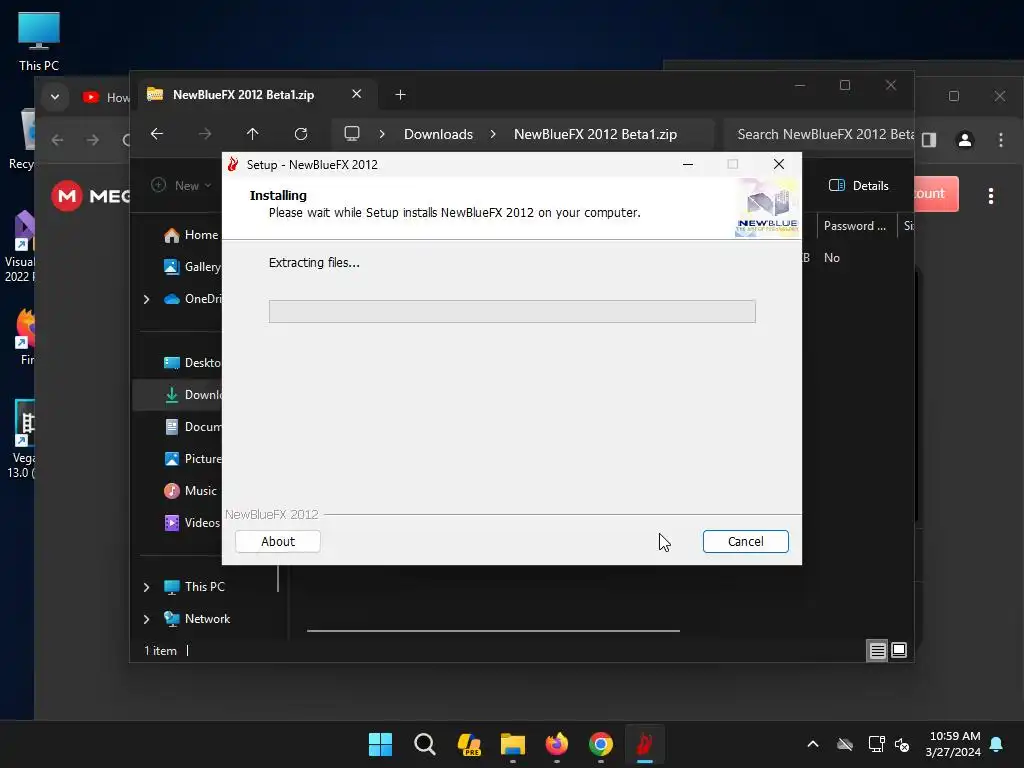Click the Setup window flame icon

tap(233, 165)
